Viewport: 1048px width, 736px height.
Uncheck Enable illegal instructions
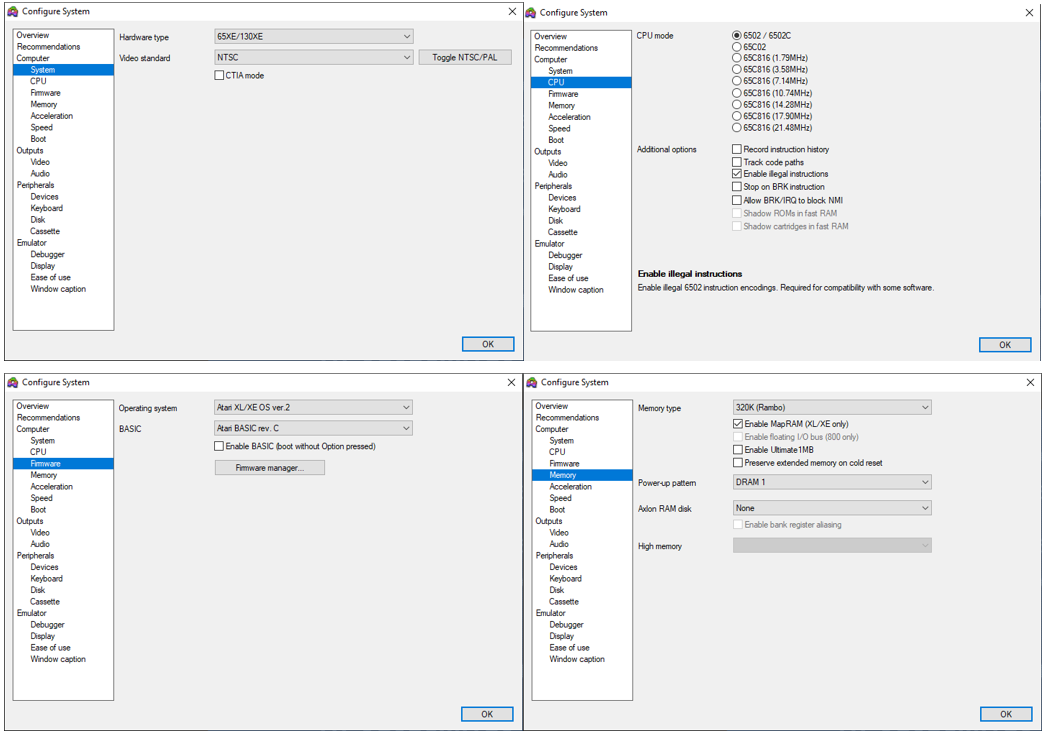737,174
